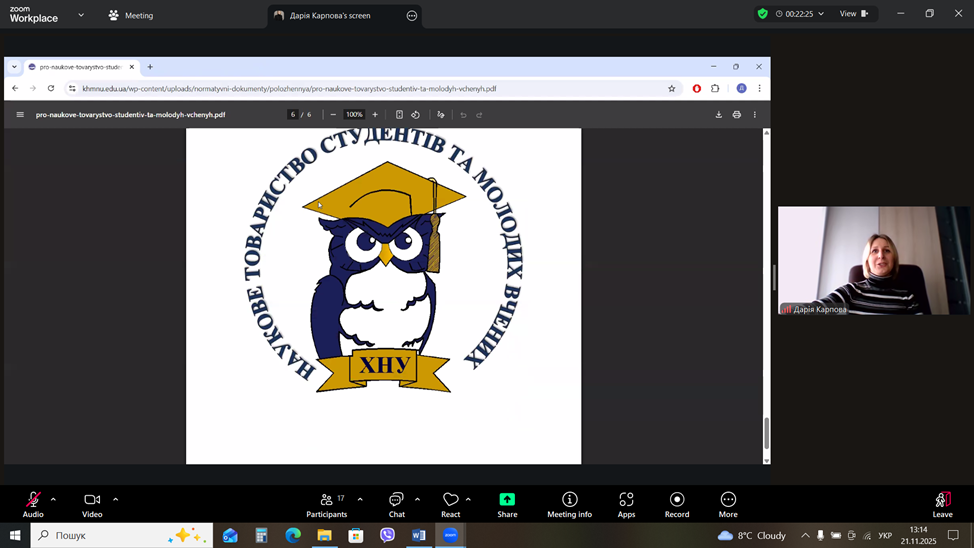Open the Participants panel

pos(327,503)
